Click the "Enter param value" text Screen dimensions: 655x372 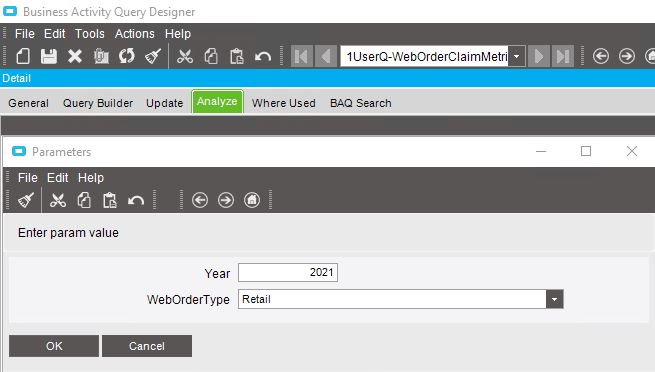click(68, 233)
